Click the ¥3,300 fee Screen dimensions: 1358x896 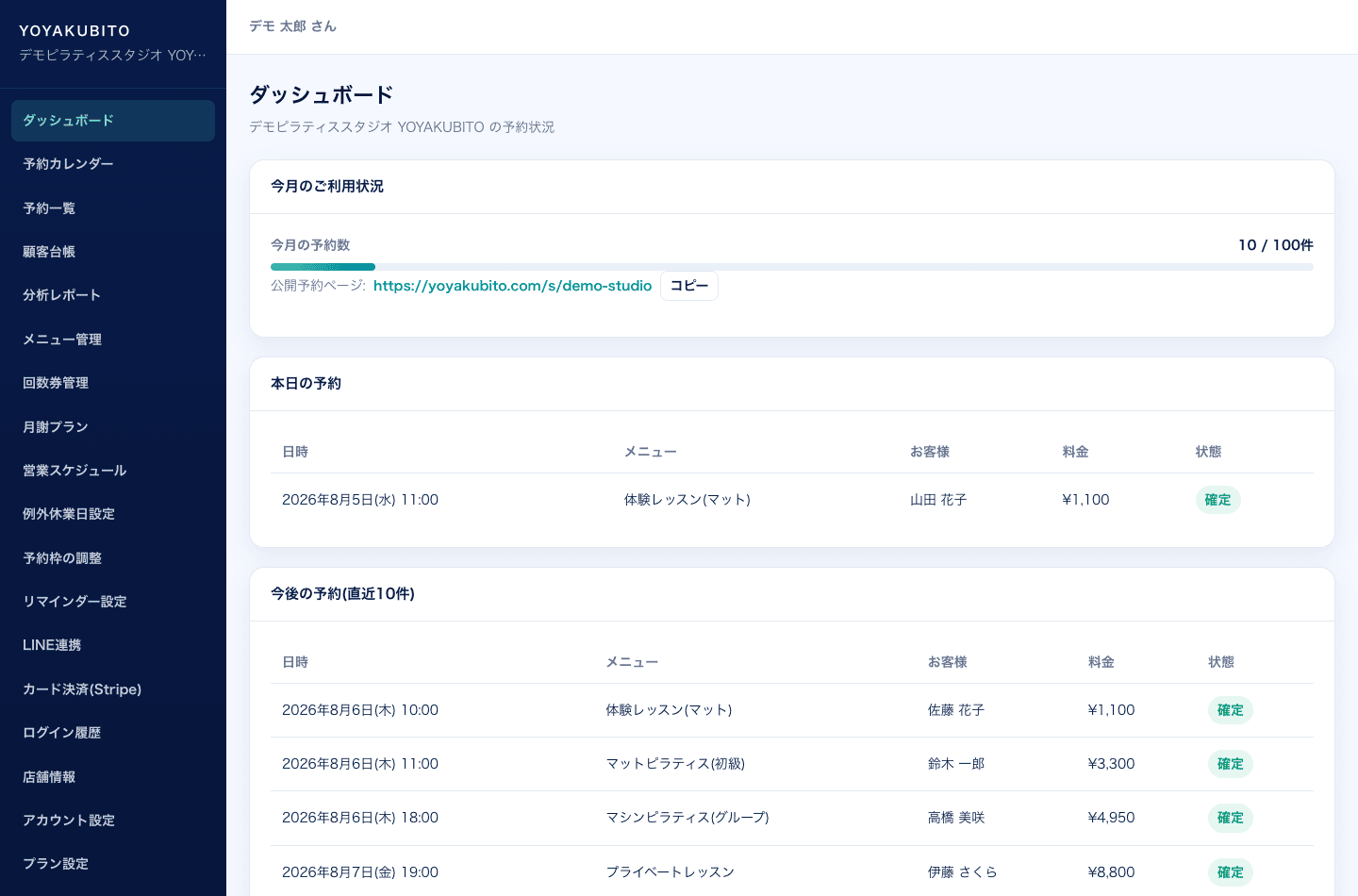point(1111,764)
